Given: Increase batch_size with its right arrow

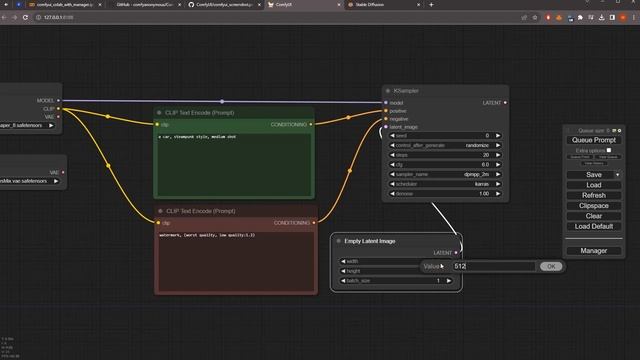Looking at the screenshot, I should 449,281.
